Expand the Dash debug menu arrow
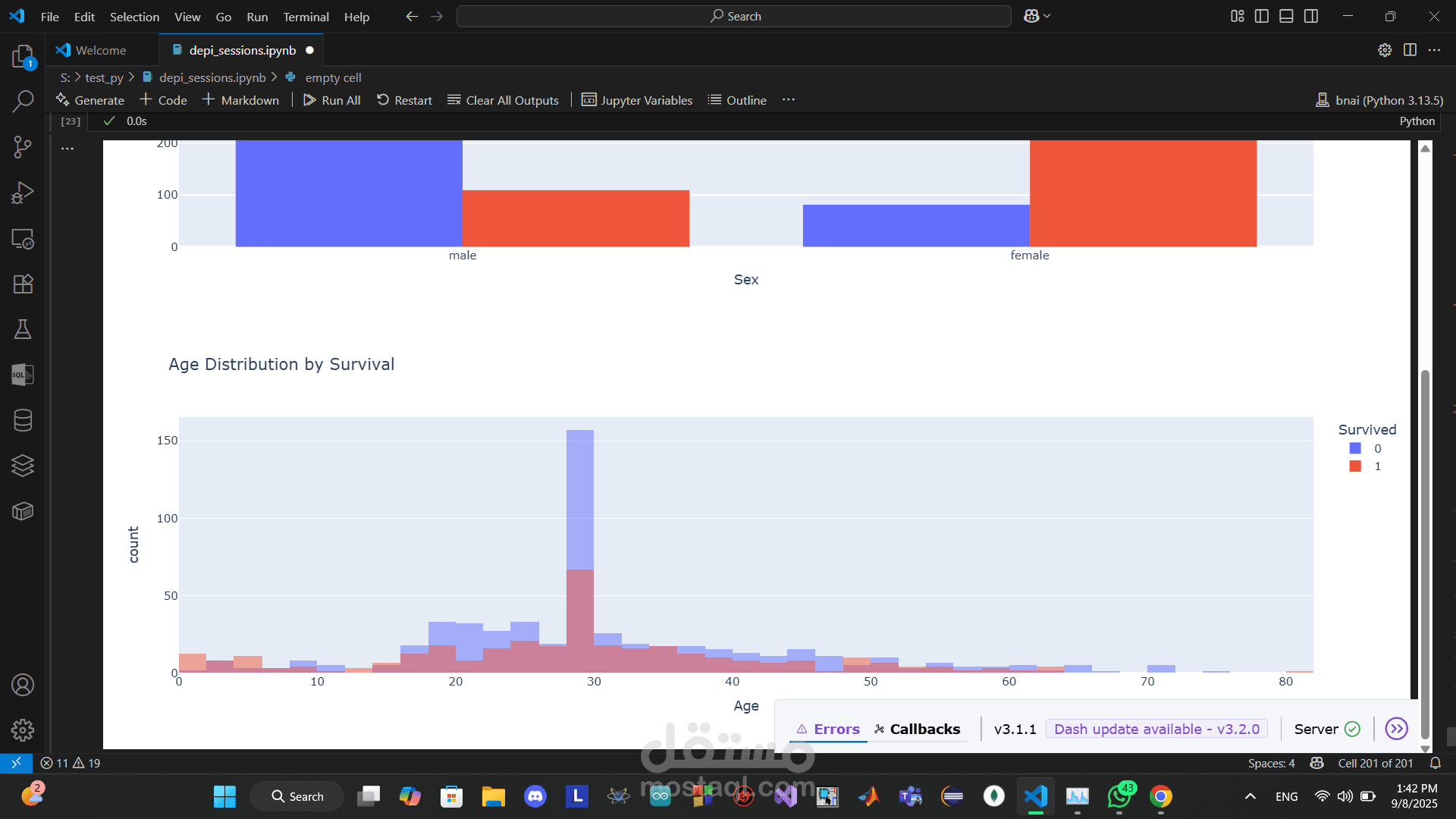The width and height of the screenshot is (1456, 819). 1396,729
